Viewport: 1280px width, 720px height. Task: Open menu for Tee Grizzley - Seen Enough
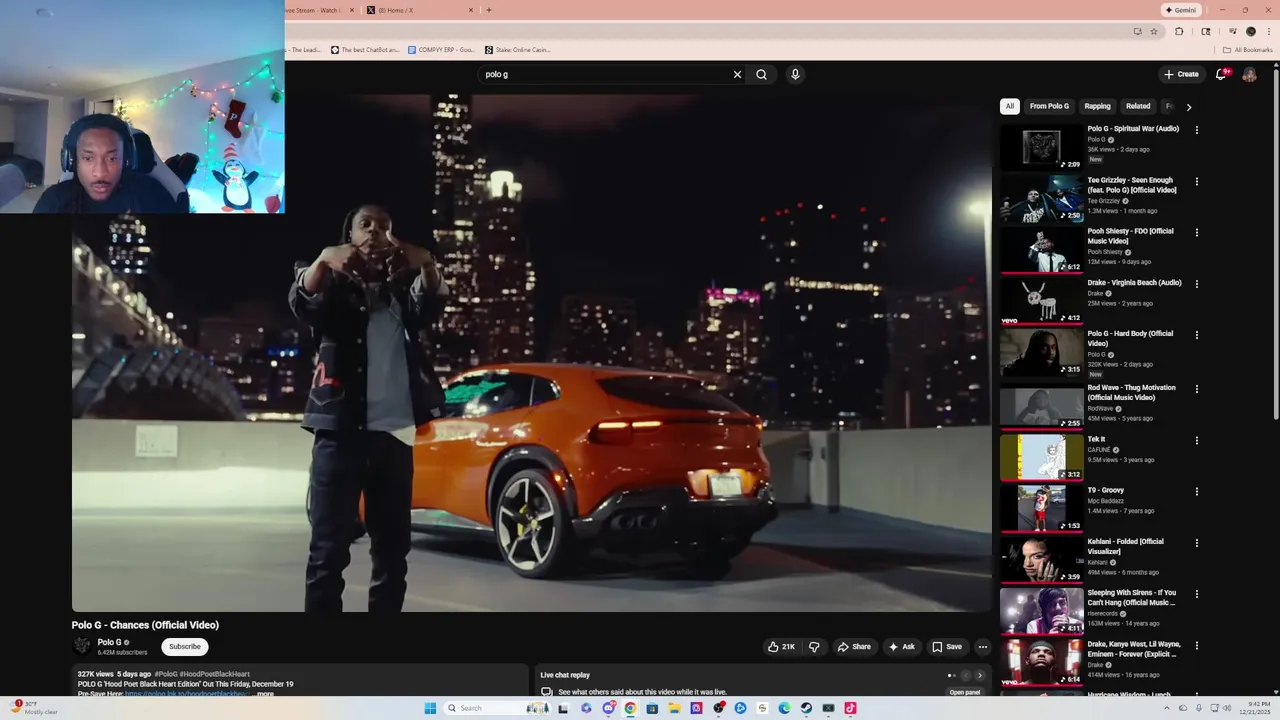(x=1196, y=182)
